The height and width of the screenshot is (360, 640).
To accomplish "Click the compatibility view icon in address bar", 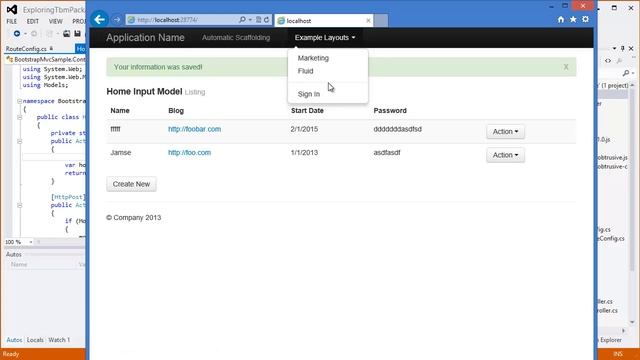I will coord(258,20).
